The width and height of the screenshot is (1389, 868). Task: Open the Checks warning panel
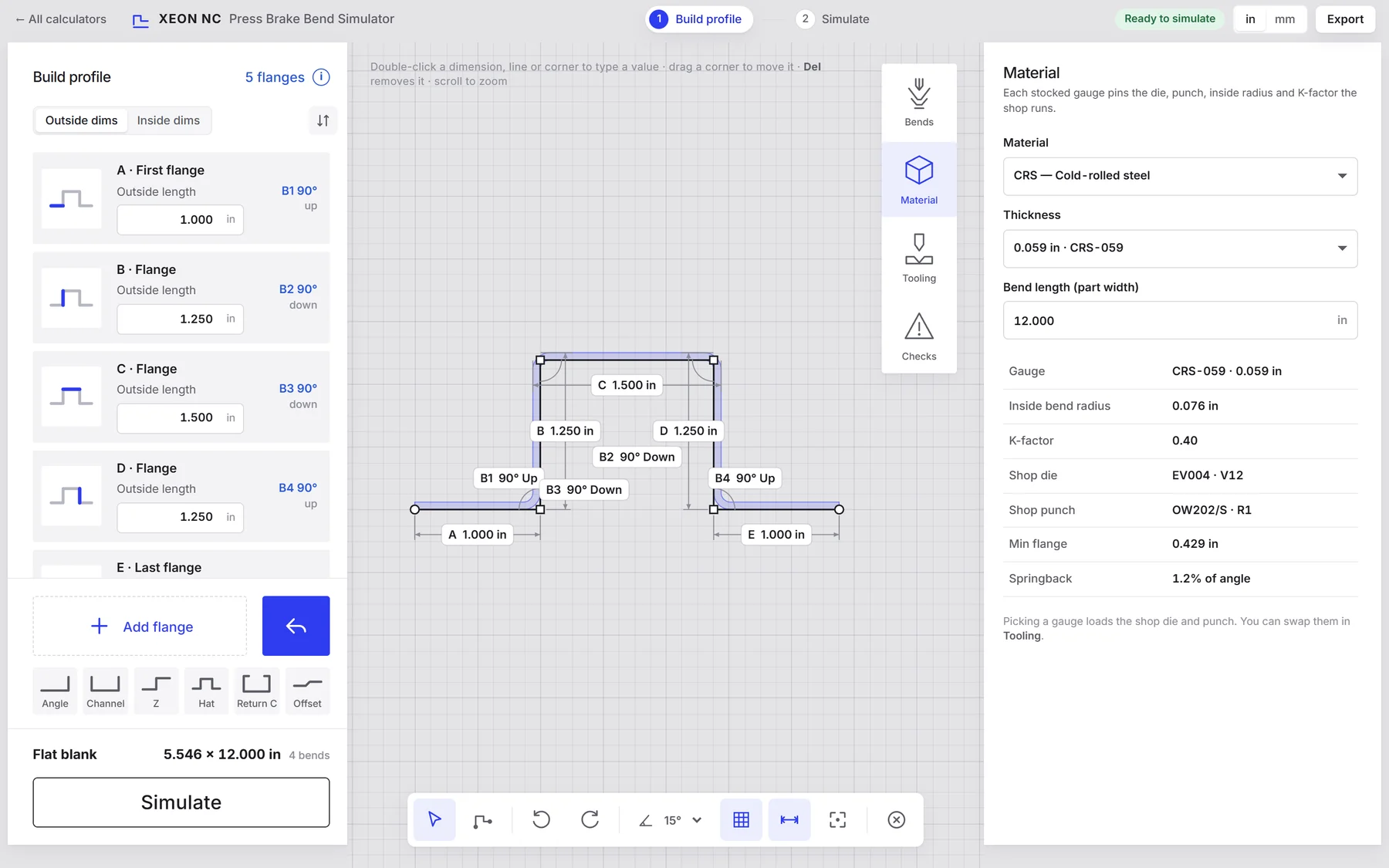click(919, 336)
